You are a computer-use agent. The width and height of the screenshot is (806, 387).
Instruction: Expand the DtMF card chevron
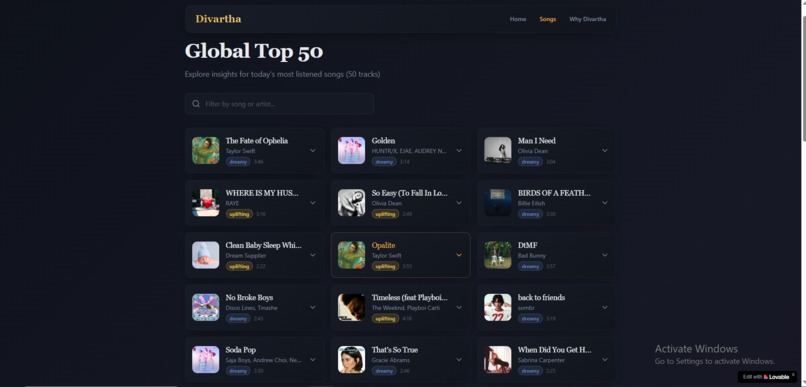tap(605, 255)
